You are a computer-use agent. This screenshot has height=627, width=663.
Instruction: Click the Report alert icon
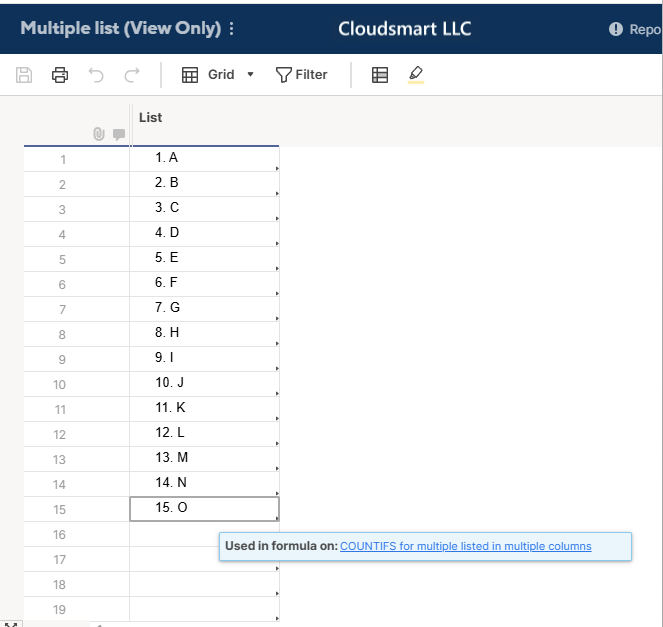point(616,29)
